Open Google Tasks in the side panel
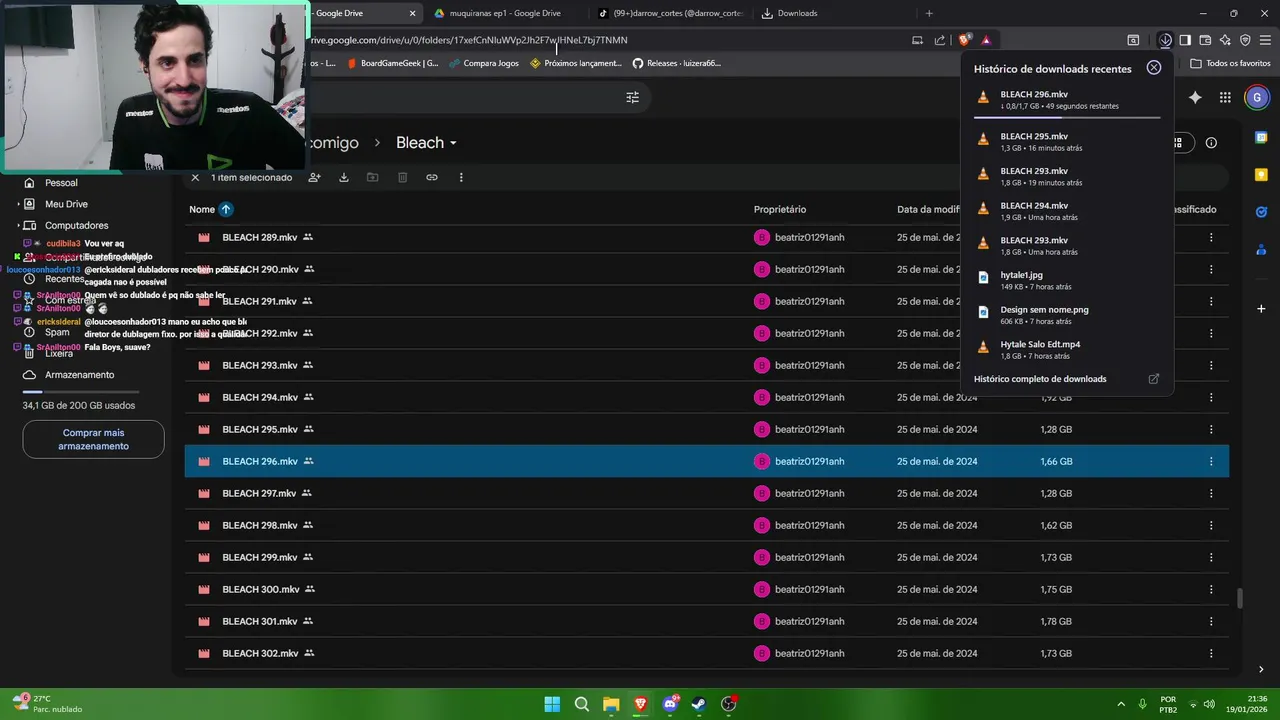This screenshot has height=720, width=1280. pyautogui.click(x=1261, y=212)
